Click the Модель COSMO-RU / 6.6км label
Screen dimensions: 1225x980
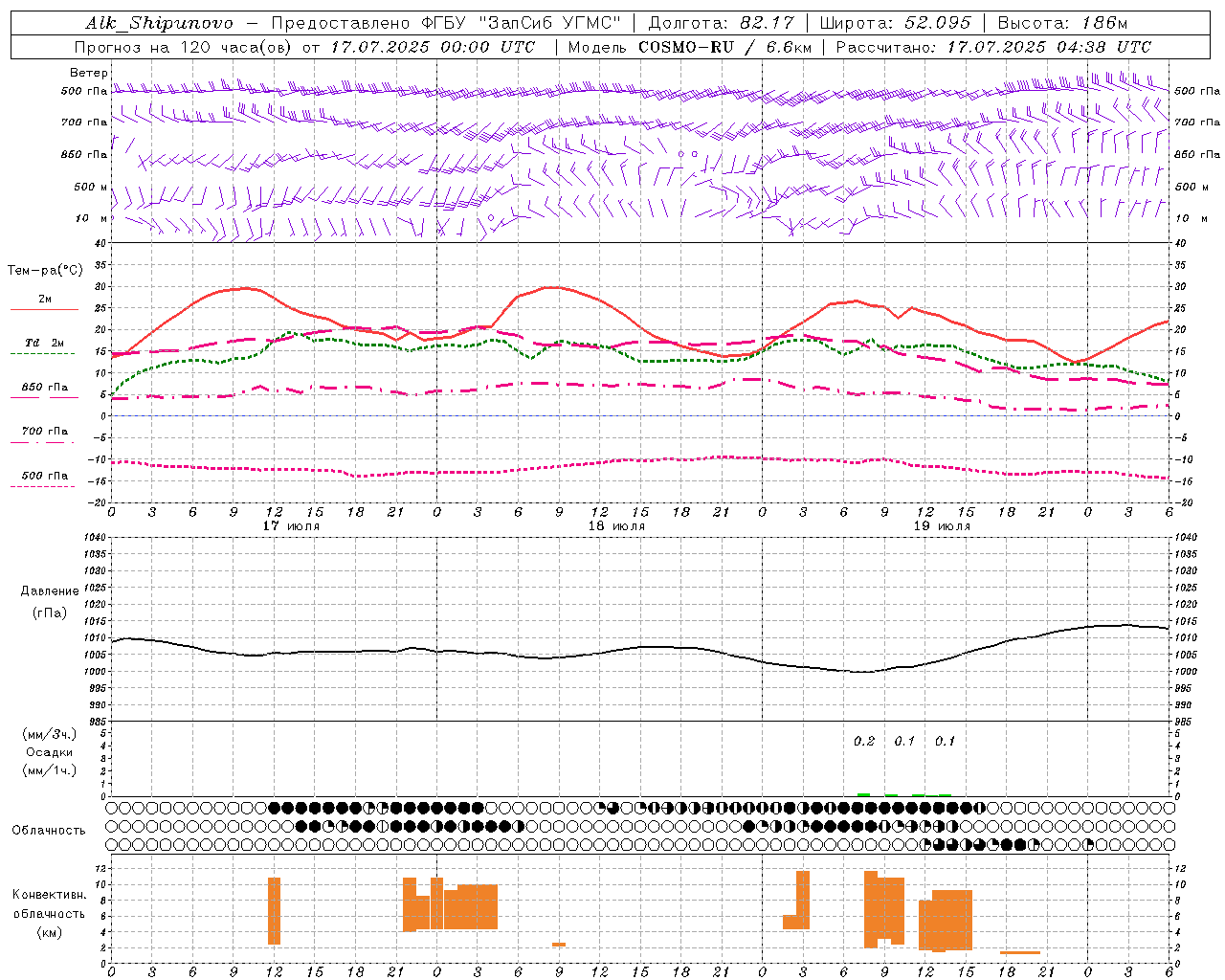[689, 47]
